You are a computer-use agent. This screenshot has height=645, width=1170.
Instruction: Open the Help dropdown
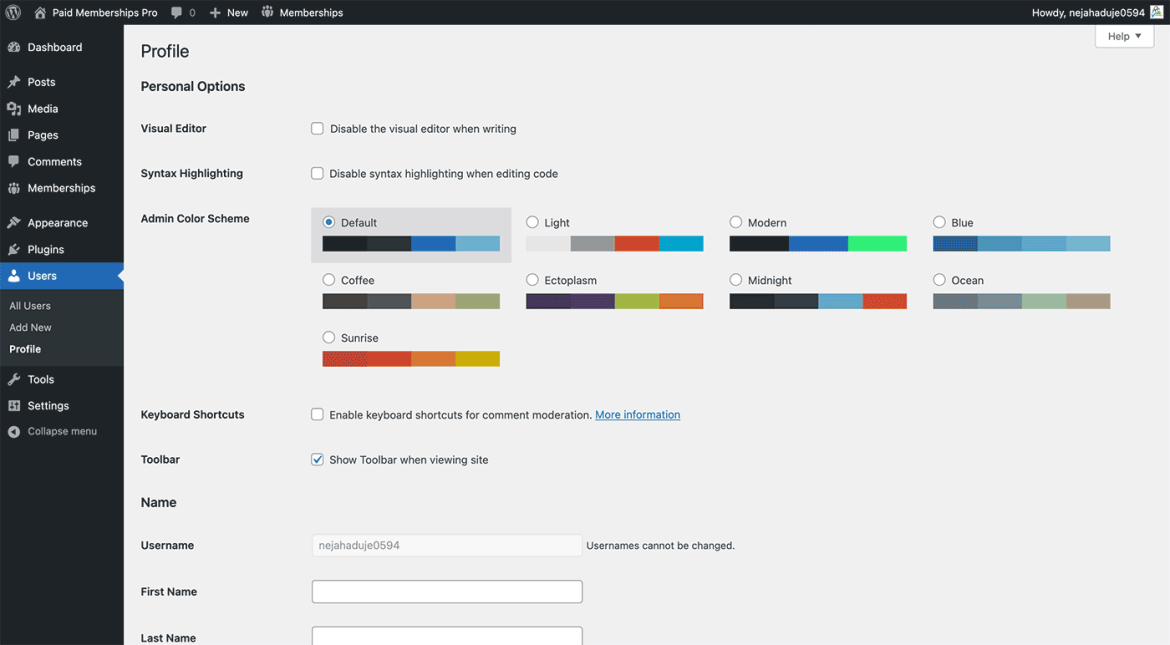1124,35
